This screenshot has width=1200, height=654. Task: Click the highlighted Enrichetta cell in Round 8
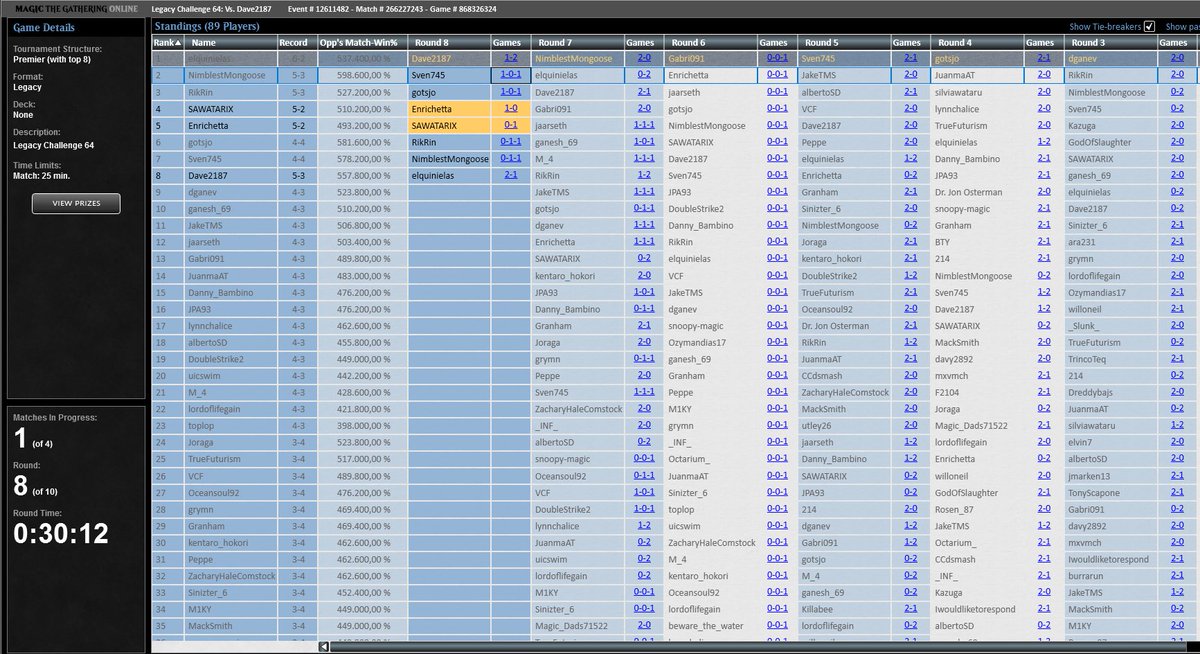449,108
